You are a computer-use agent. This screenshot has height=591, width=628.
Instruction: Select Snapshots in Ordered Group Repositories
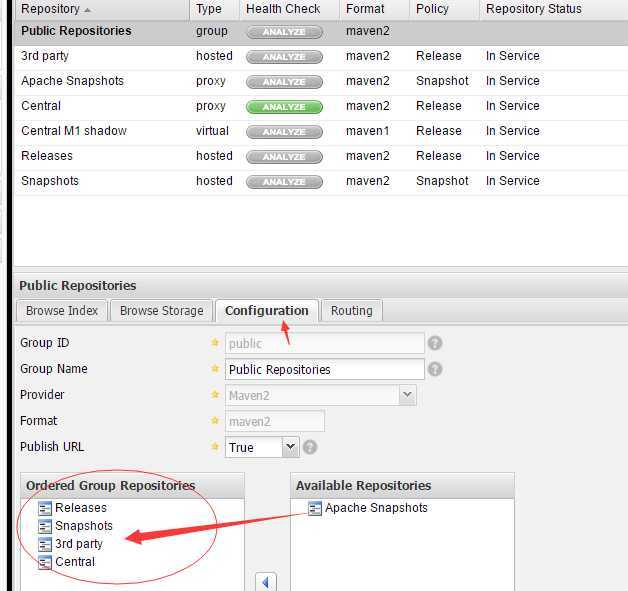click(x=84, y=526)
